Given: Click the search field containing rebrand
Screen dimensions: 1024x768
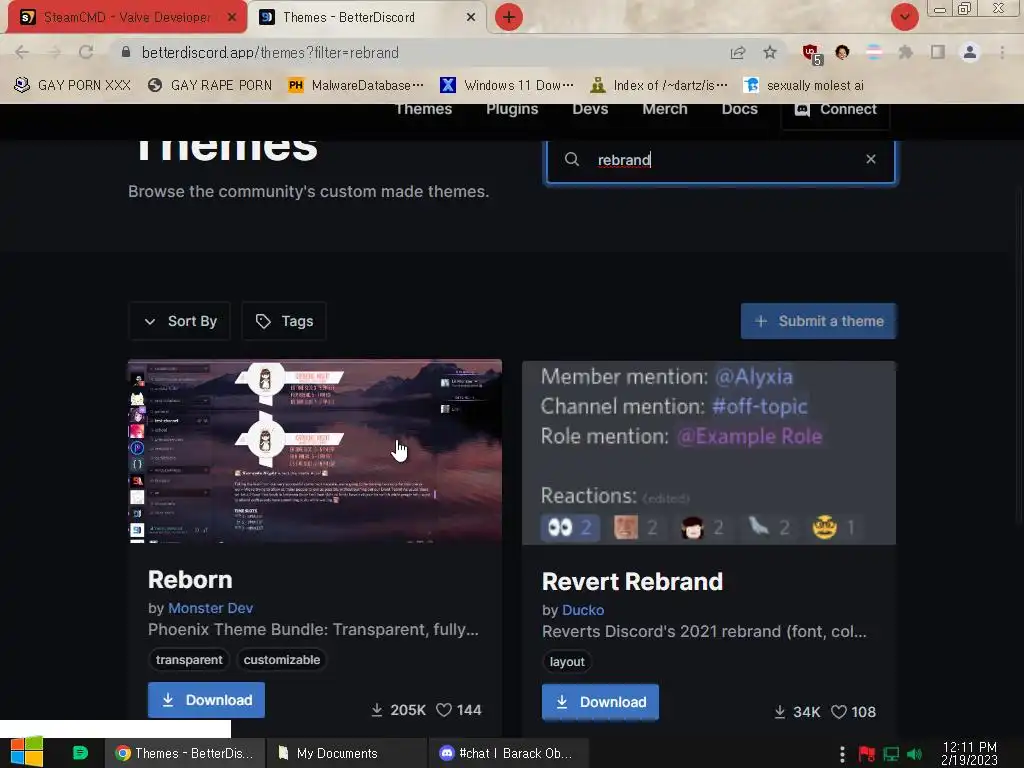Looking at the screenshot, I should pyautogui.click(x=721, y=160).
